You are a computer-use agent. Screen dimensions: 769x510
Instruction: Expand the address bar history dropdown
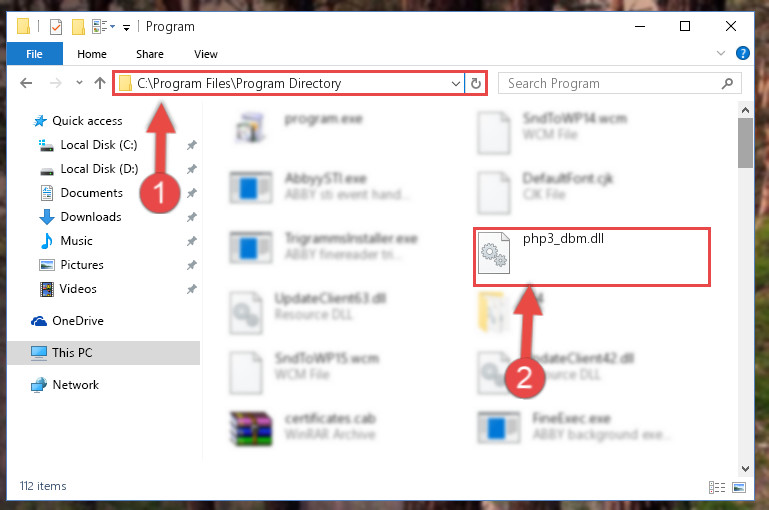pos(456,83)
